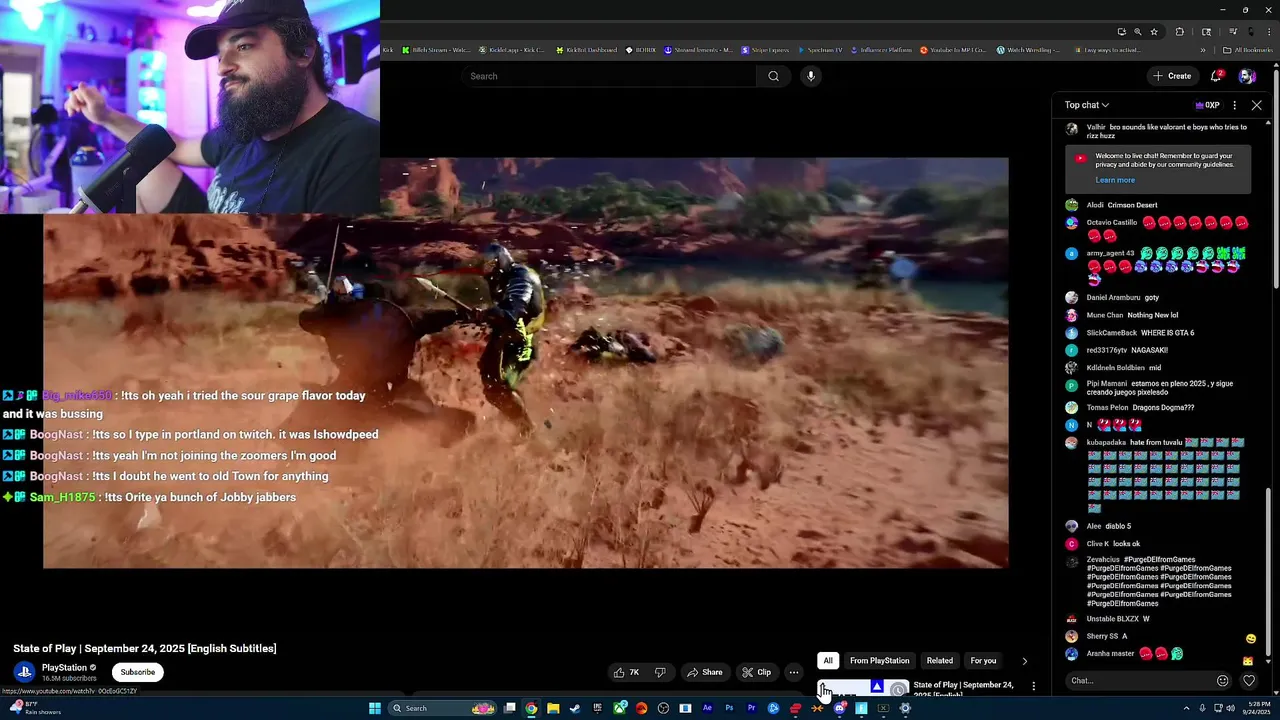The width and height of the screenshot is (1280, 720).
Task: Open After Effects from the taskbar
Action: click(x=707, y=708)
